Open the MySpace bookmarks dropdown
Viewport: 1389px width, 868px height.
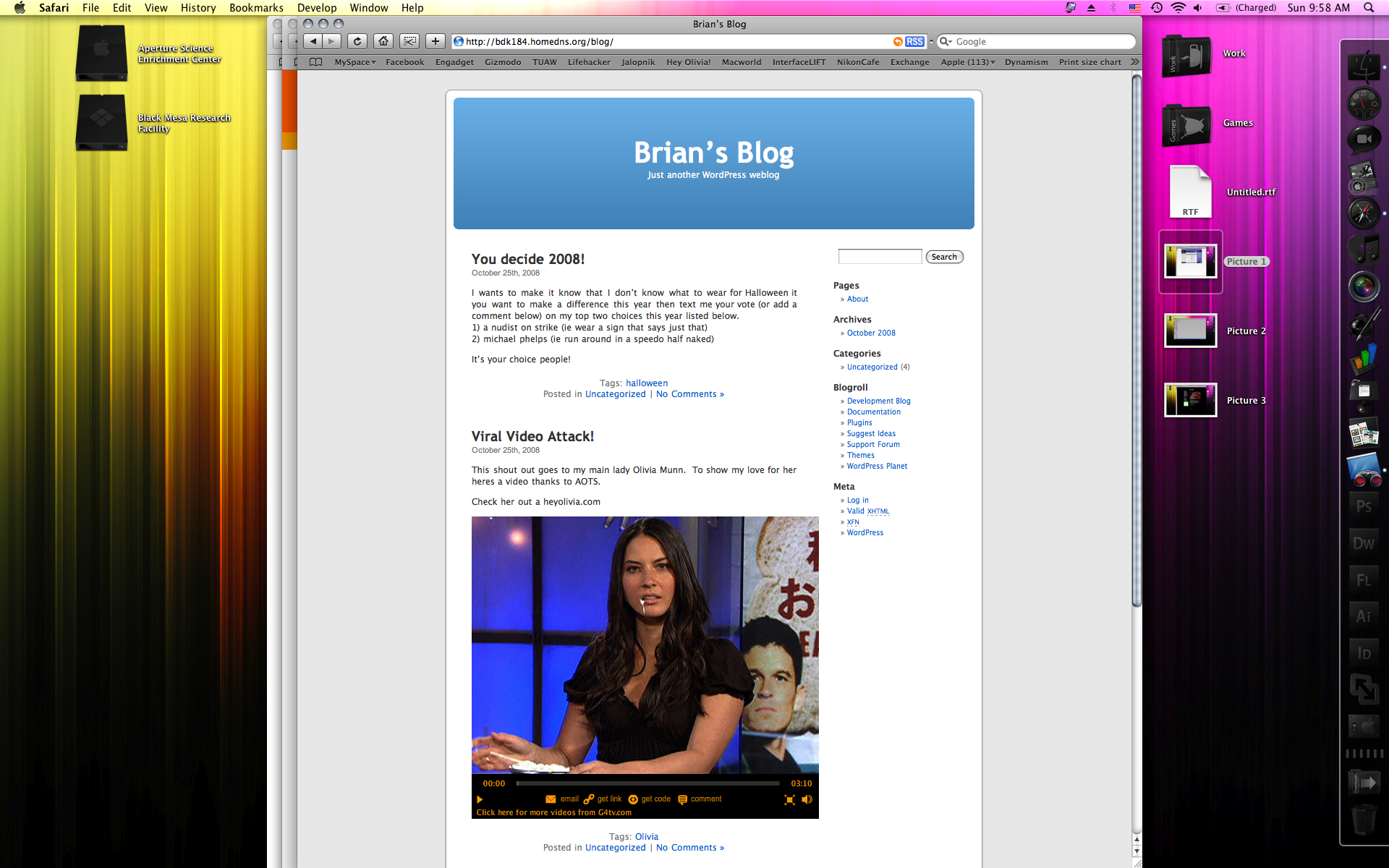coord(355,62)
